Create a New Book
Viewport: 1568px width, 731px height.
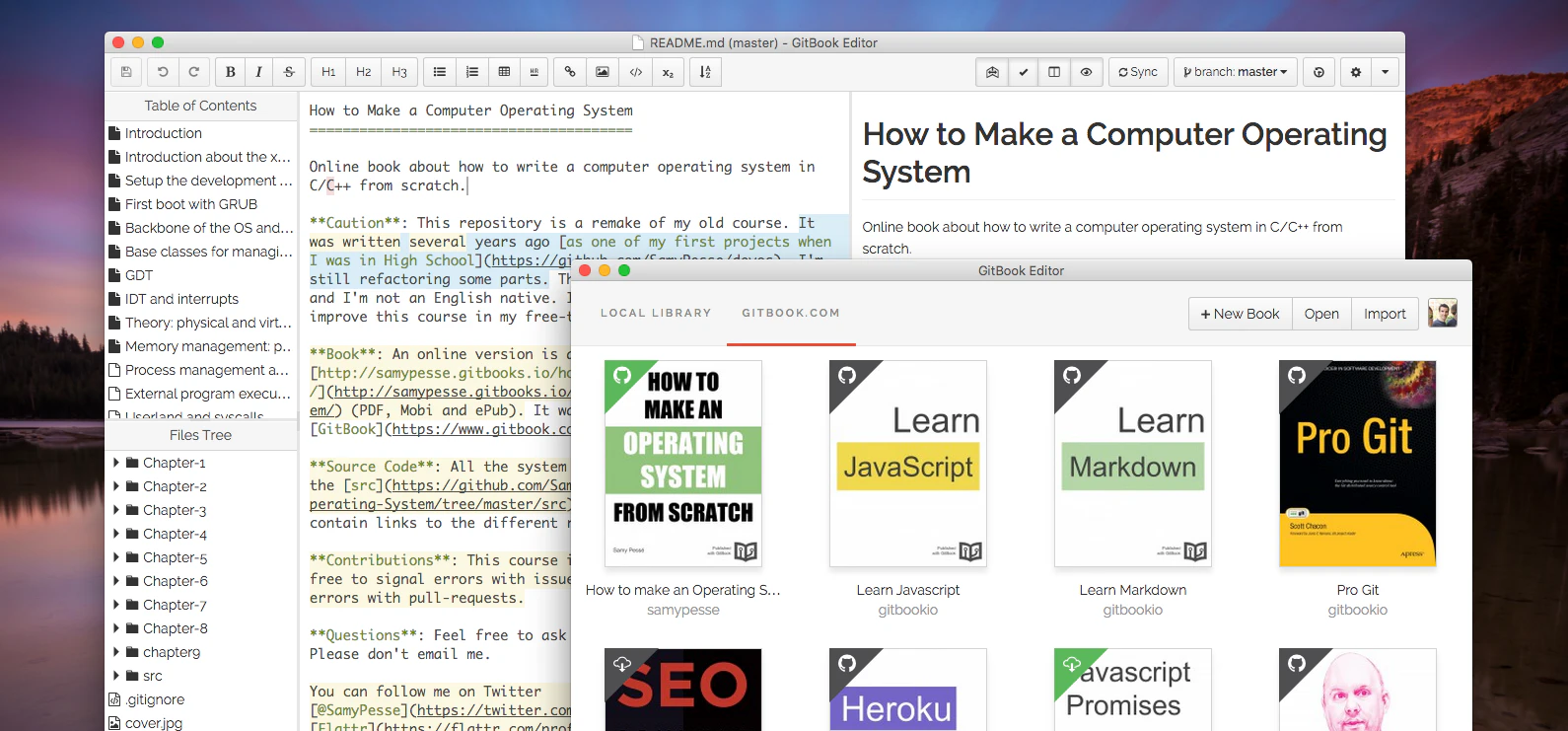click(1240, 314)
